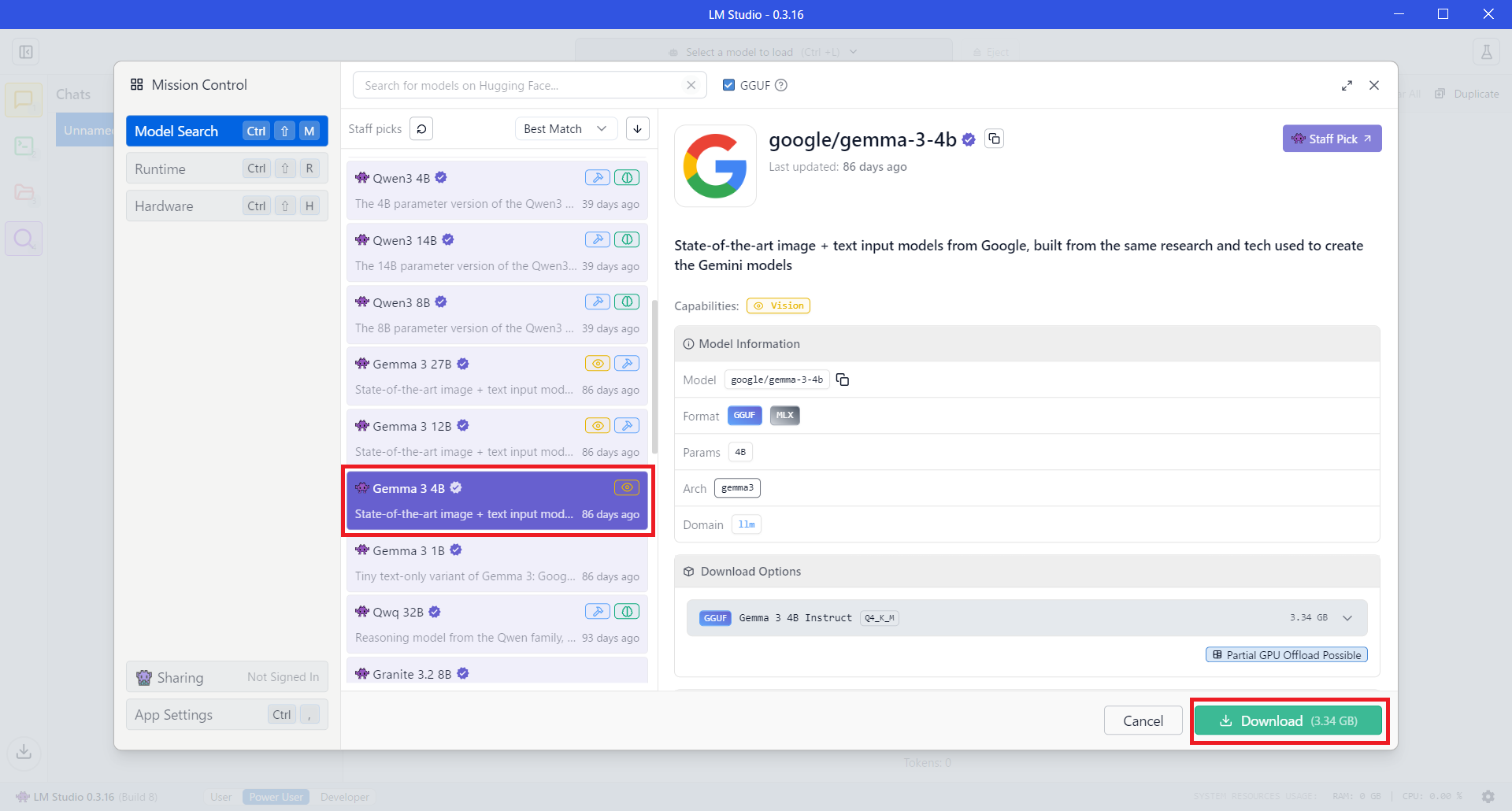Viewport: 1512px width, 811px height.
Task: Click the Q4_K_M quantization tag
Action: pos(880,618)
